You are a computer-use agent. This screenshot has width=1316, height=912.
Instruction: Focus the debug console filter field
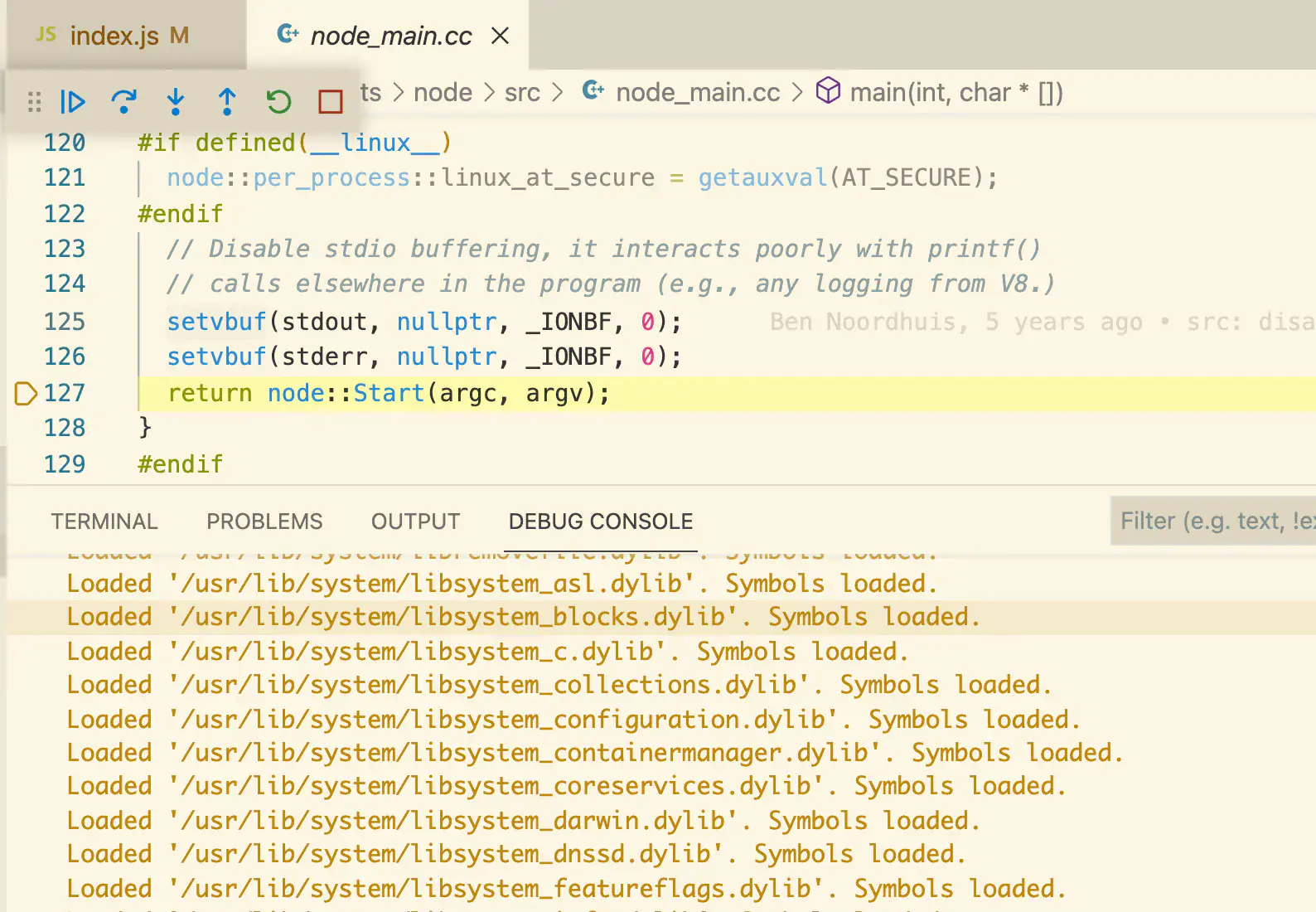coord(1213,521)
